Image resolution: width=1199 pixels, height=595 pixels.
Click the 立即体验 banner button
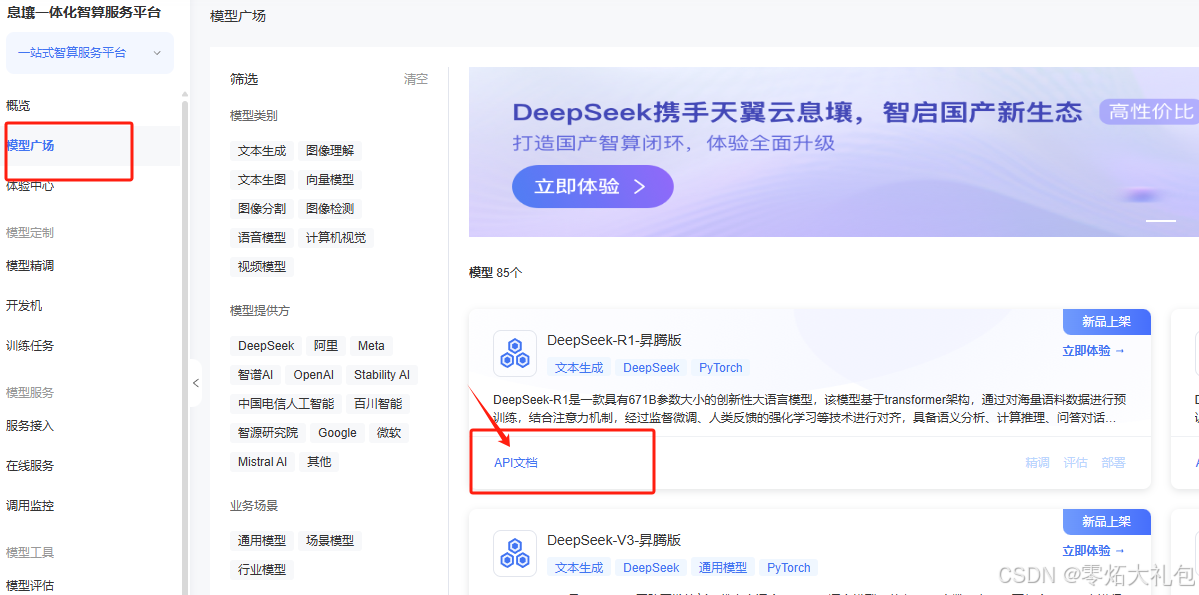coord(593,187)
